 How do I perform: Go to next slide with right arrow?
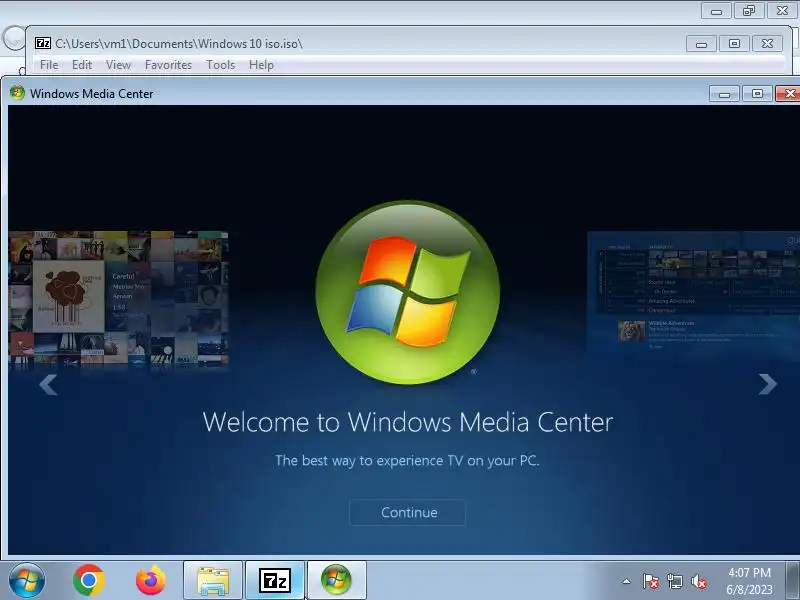coord(767,384)
